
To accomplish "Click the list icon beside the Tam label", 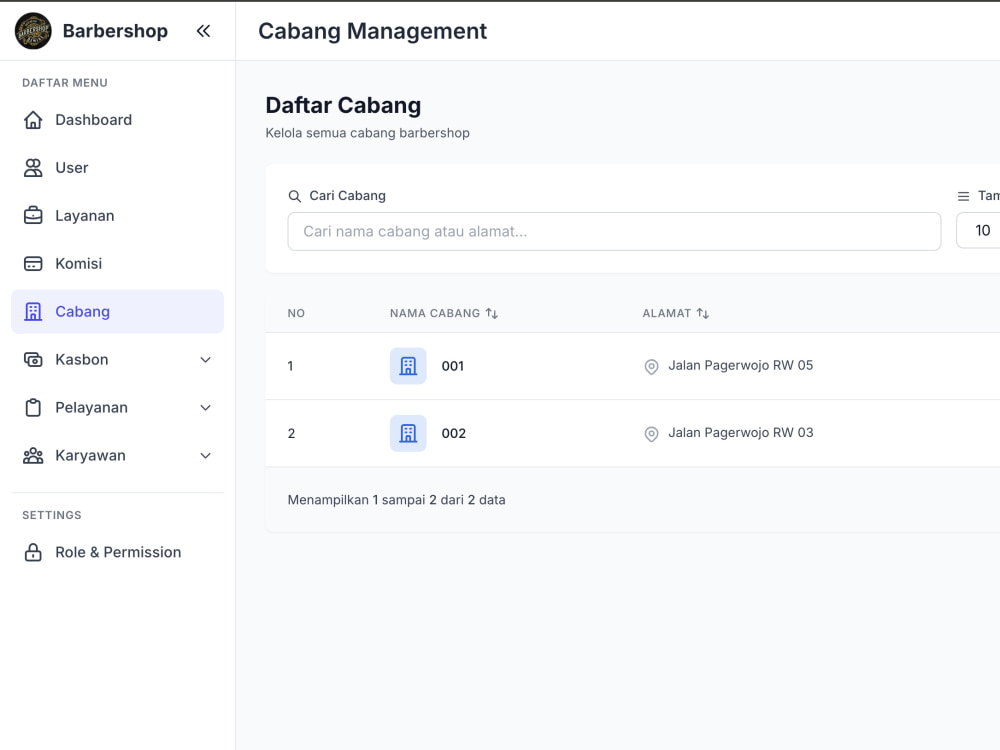I will [x=964, y=196].
